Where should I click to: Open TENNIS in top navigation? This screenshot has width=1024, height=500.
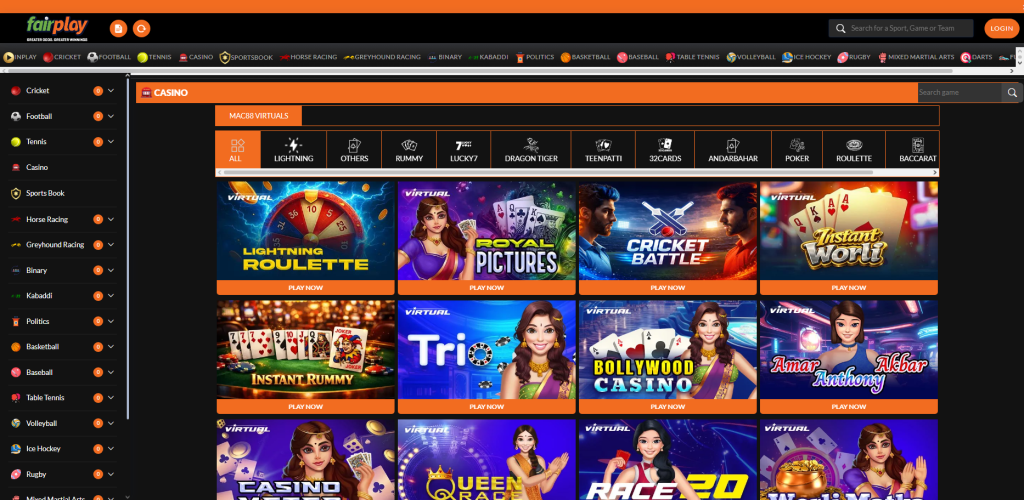tap(154, 57)
